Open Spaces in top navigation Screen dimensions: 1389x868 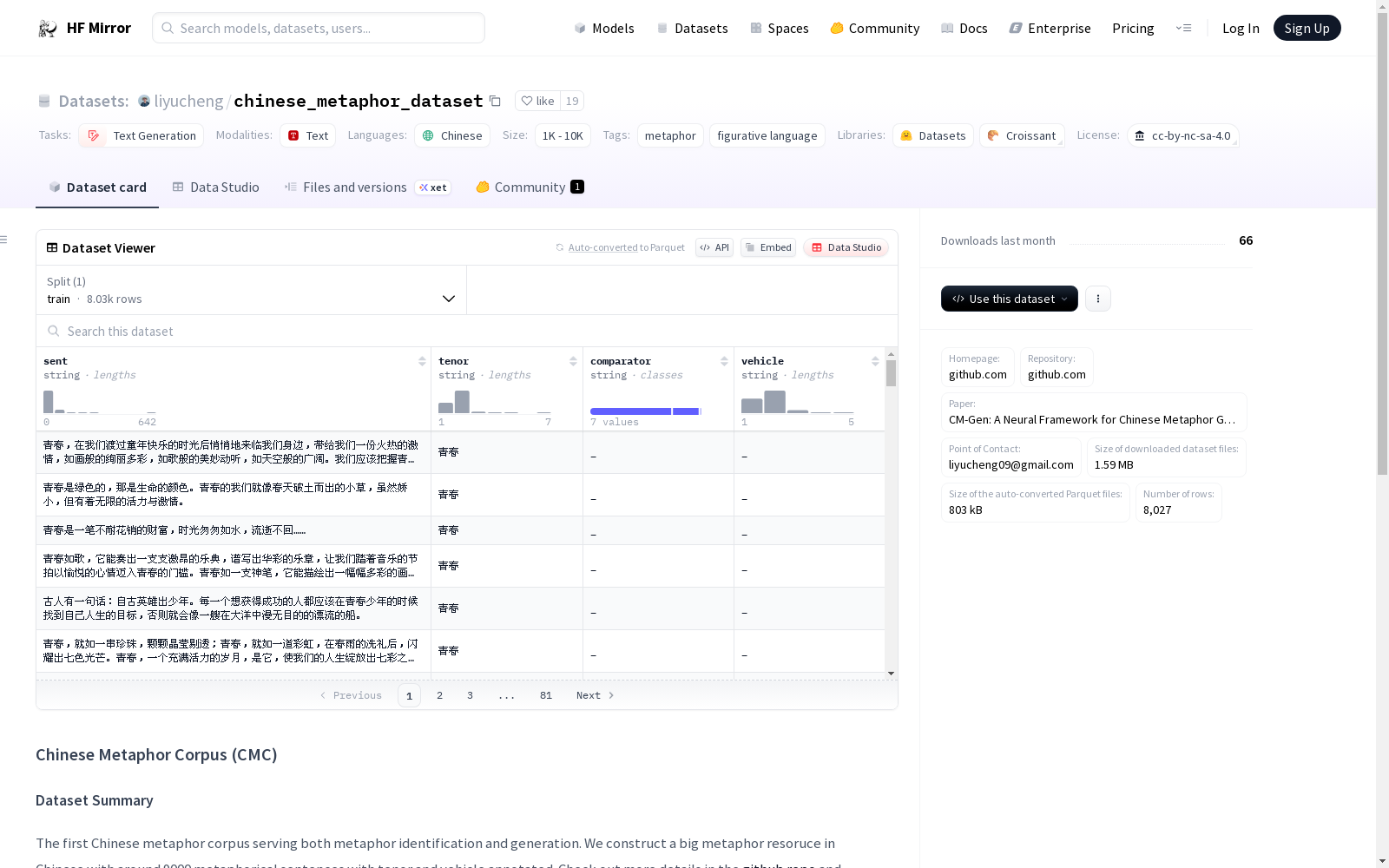point(779,28)
